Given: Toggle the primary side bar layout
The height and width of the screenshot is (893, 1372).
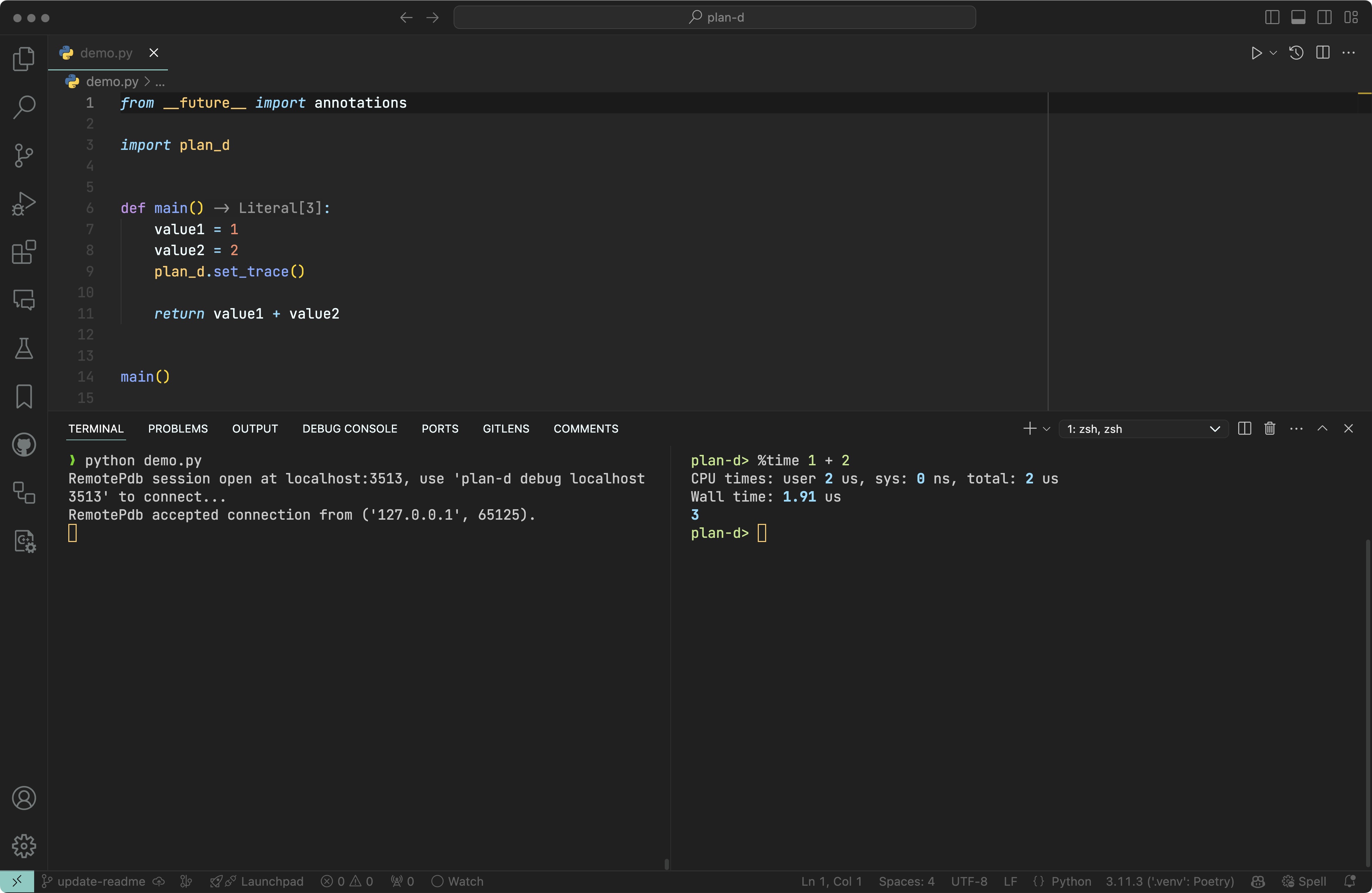Looking at the screenshot, I should [x=1272, y=17].
